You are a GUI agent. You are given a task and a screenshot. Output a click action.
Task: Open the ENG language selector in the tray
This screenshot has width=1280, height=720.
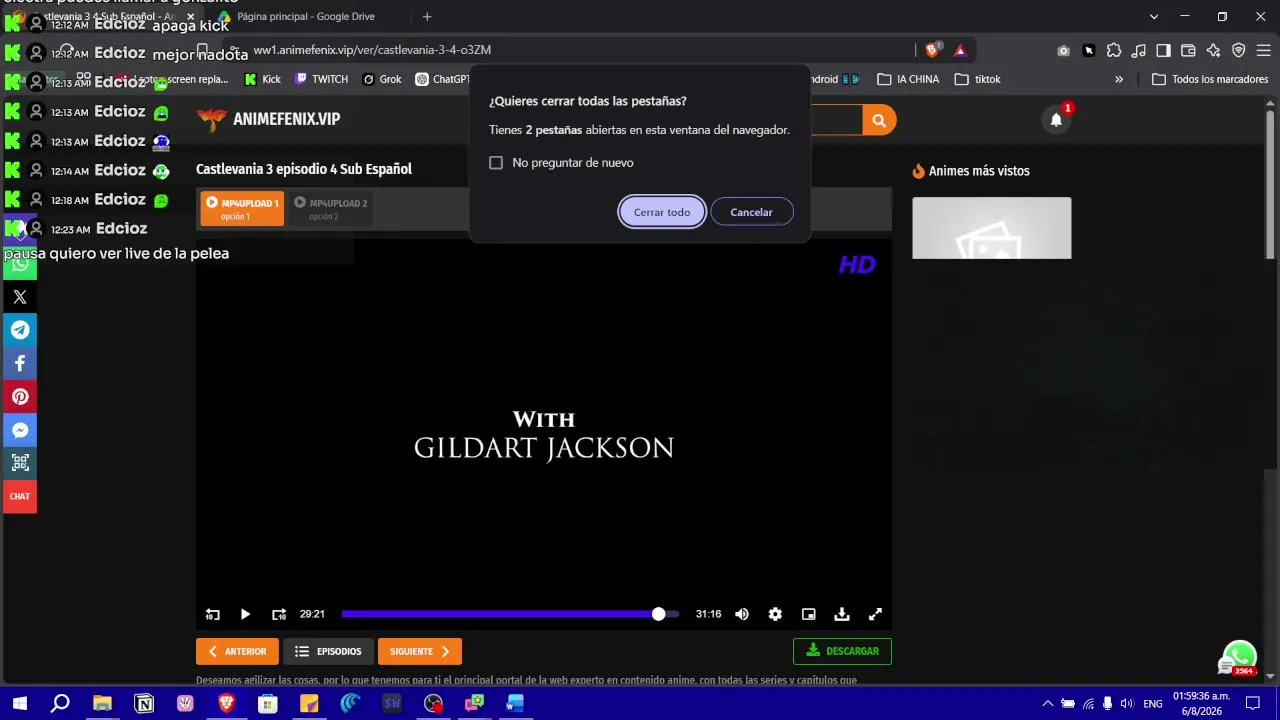pos(1153,703)
